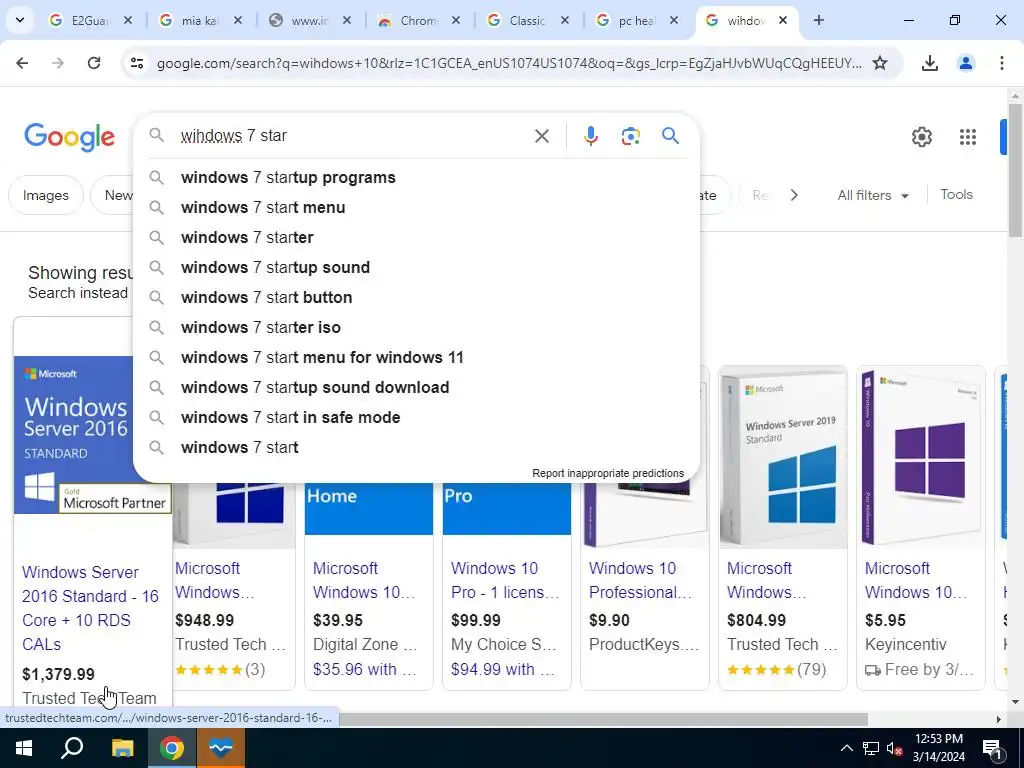Open Windows 10 Pro - 1 license listing
1024x768 pixels.
pos(505,580)
